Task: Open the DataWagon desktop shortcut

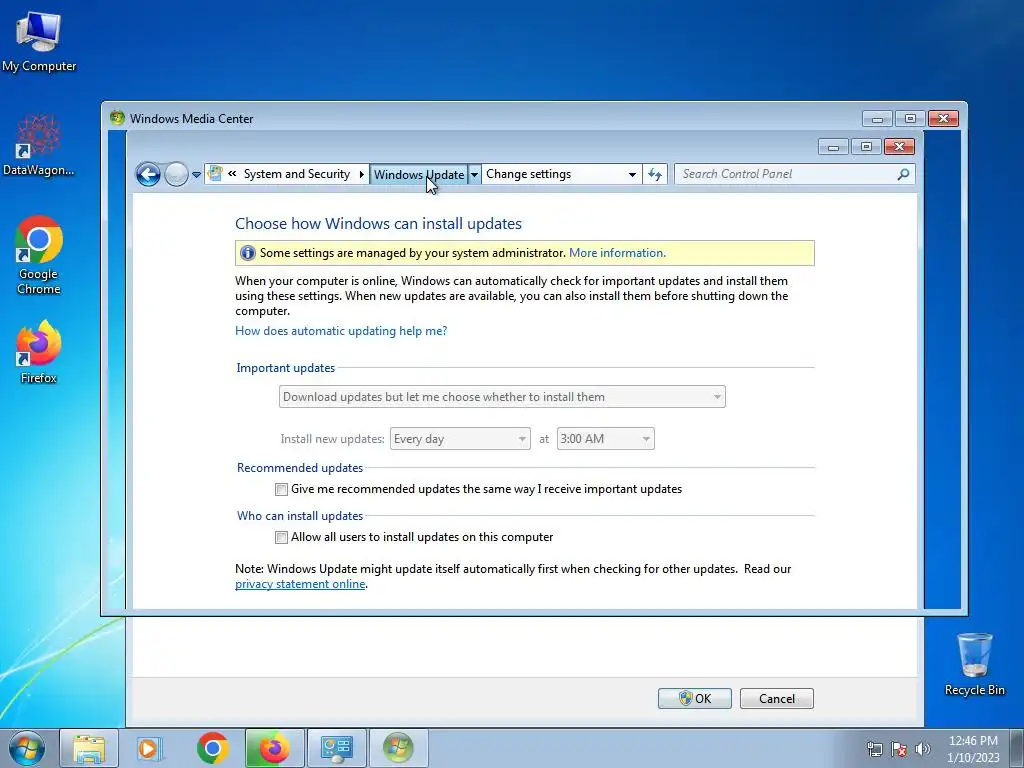Action: [39, 145]
